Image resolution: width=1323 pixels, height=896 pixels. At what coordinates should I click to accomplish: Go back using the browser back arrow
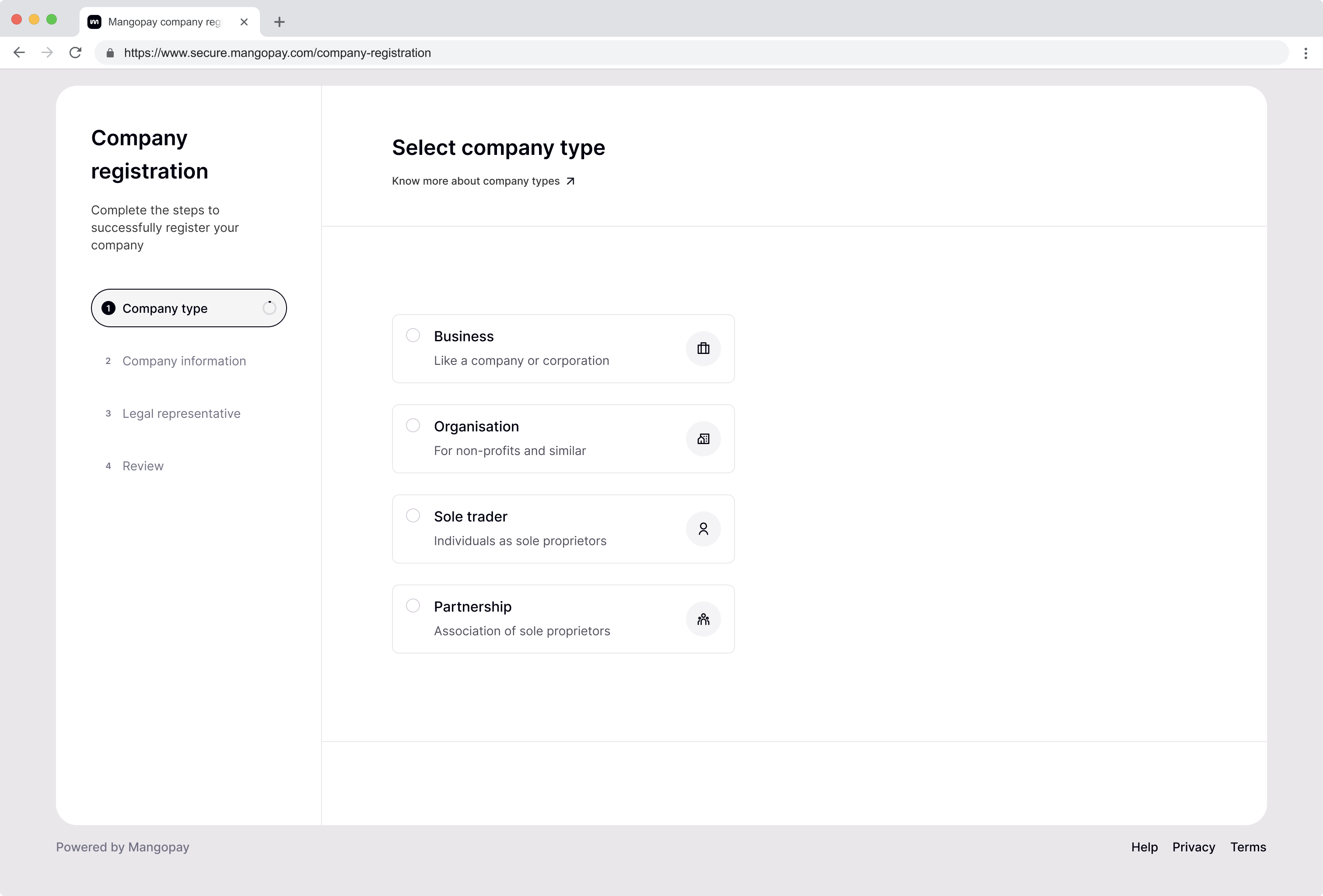[19, 53]
